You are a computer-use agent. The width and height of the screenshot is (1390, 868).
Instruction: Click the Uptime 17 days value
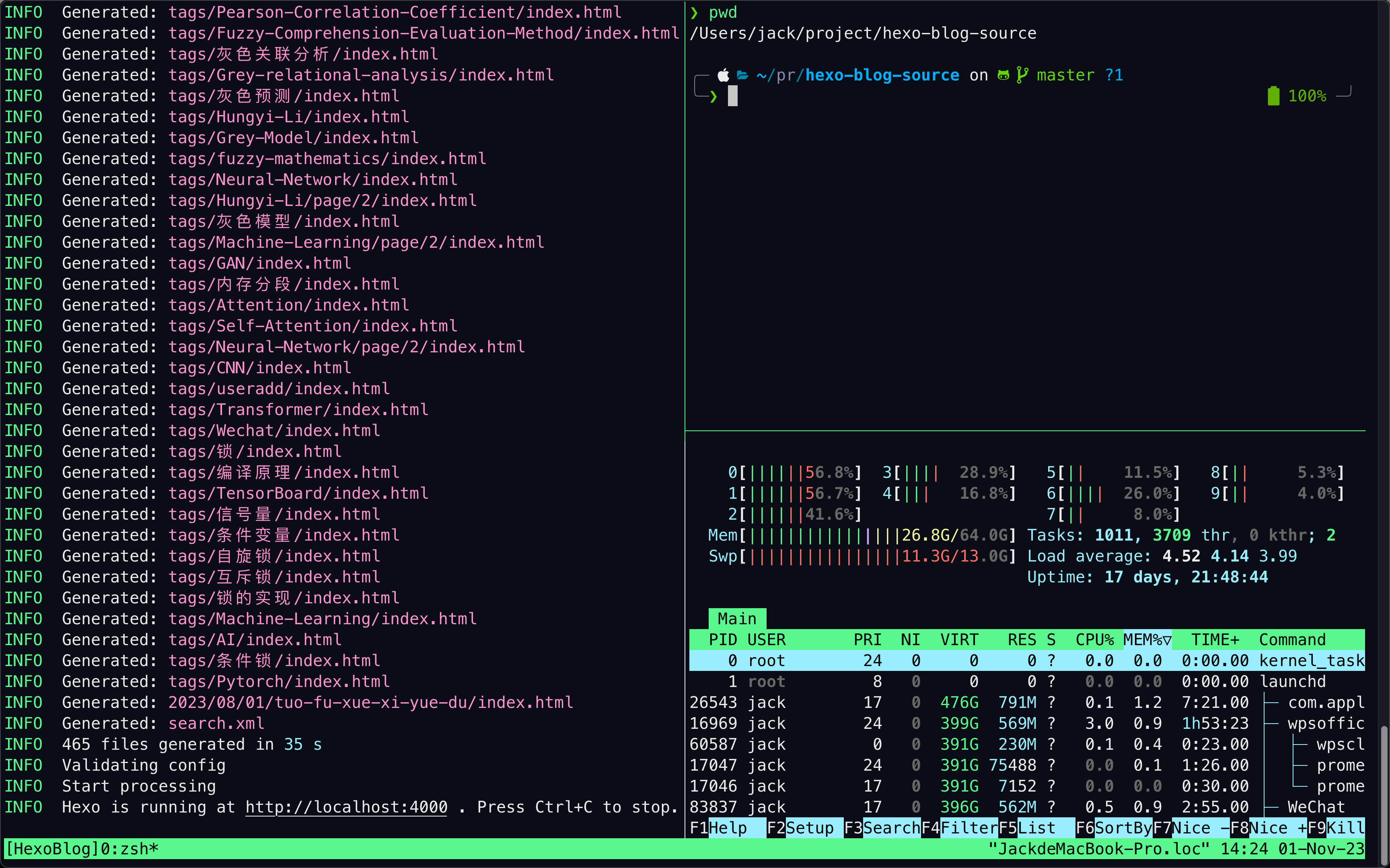pyautogui.click(x=1187, y=577)
